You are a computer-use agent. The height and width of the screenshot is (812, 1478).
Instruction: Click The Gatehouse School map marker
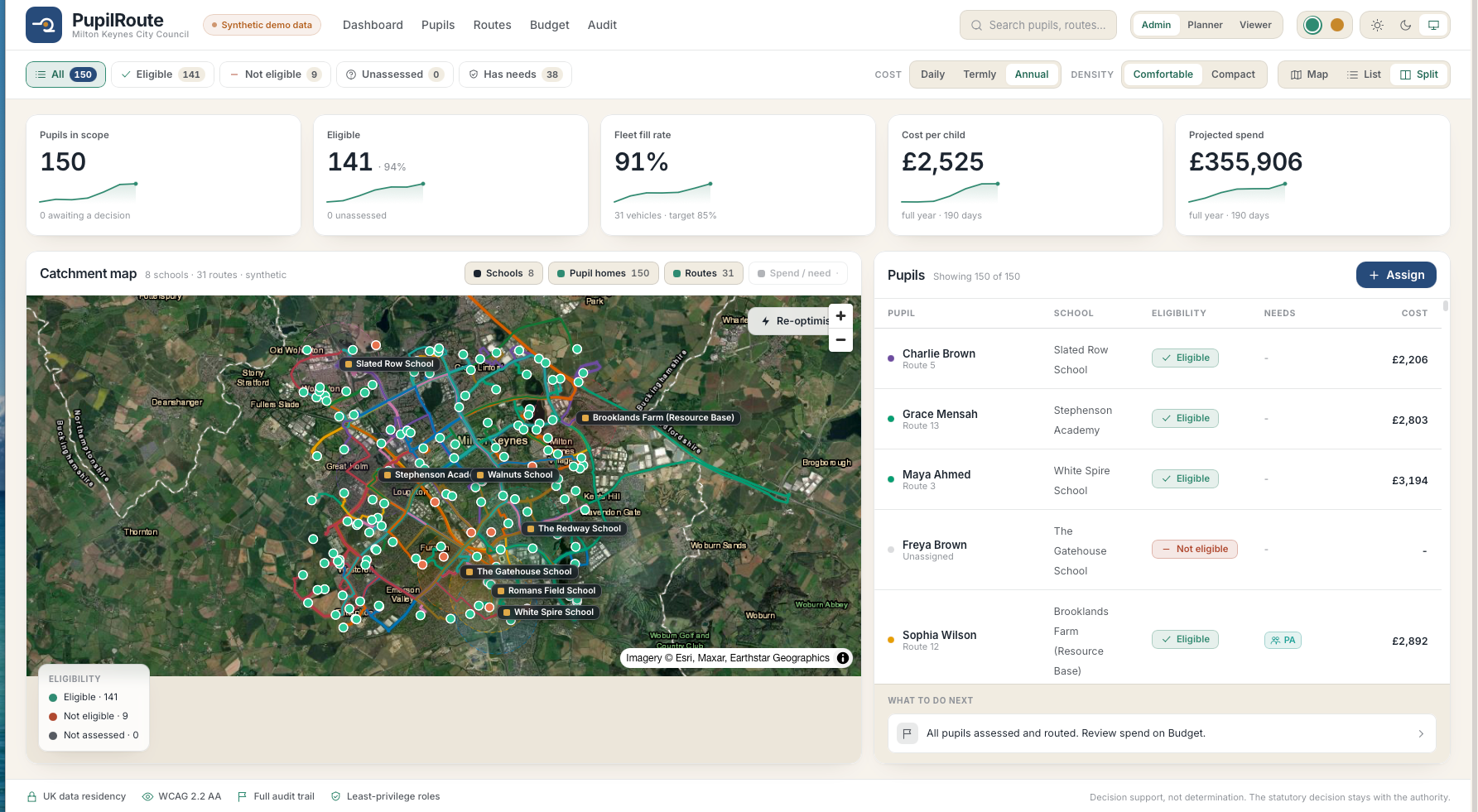click(x=518, y=571)
